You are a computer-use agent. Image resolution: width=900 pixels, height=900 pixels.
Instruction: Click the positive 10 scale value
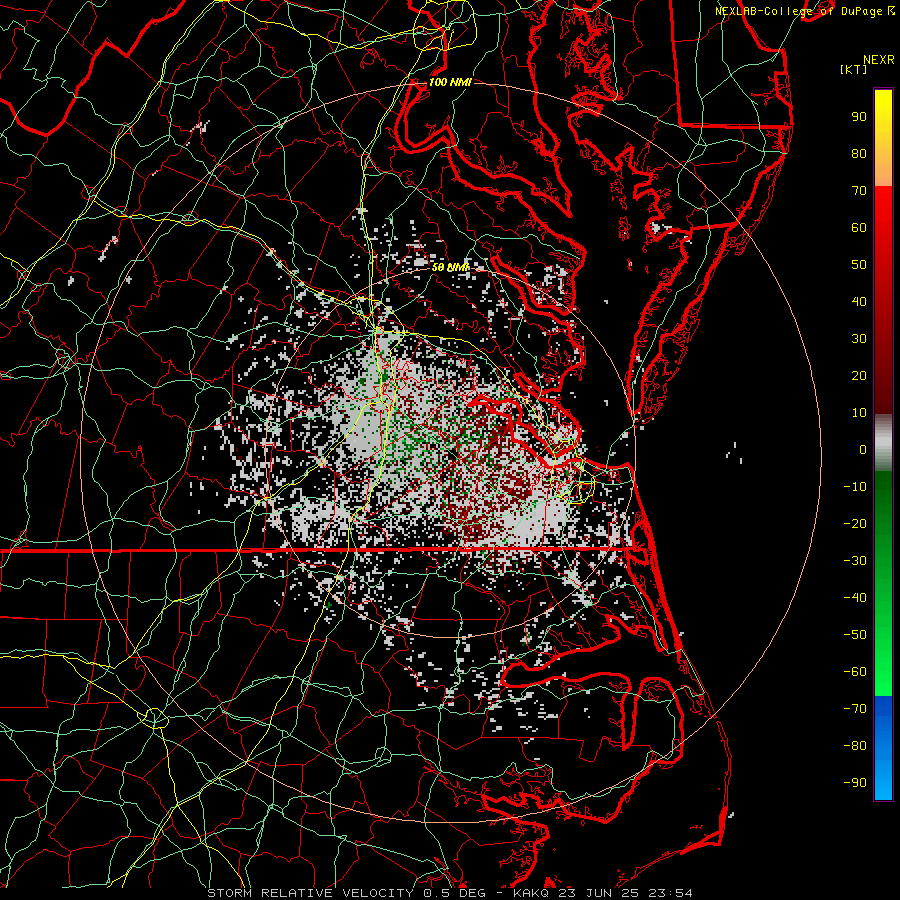(859, 413)
